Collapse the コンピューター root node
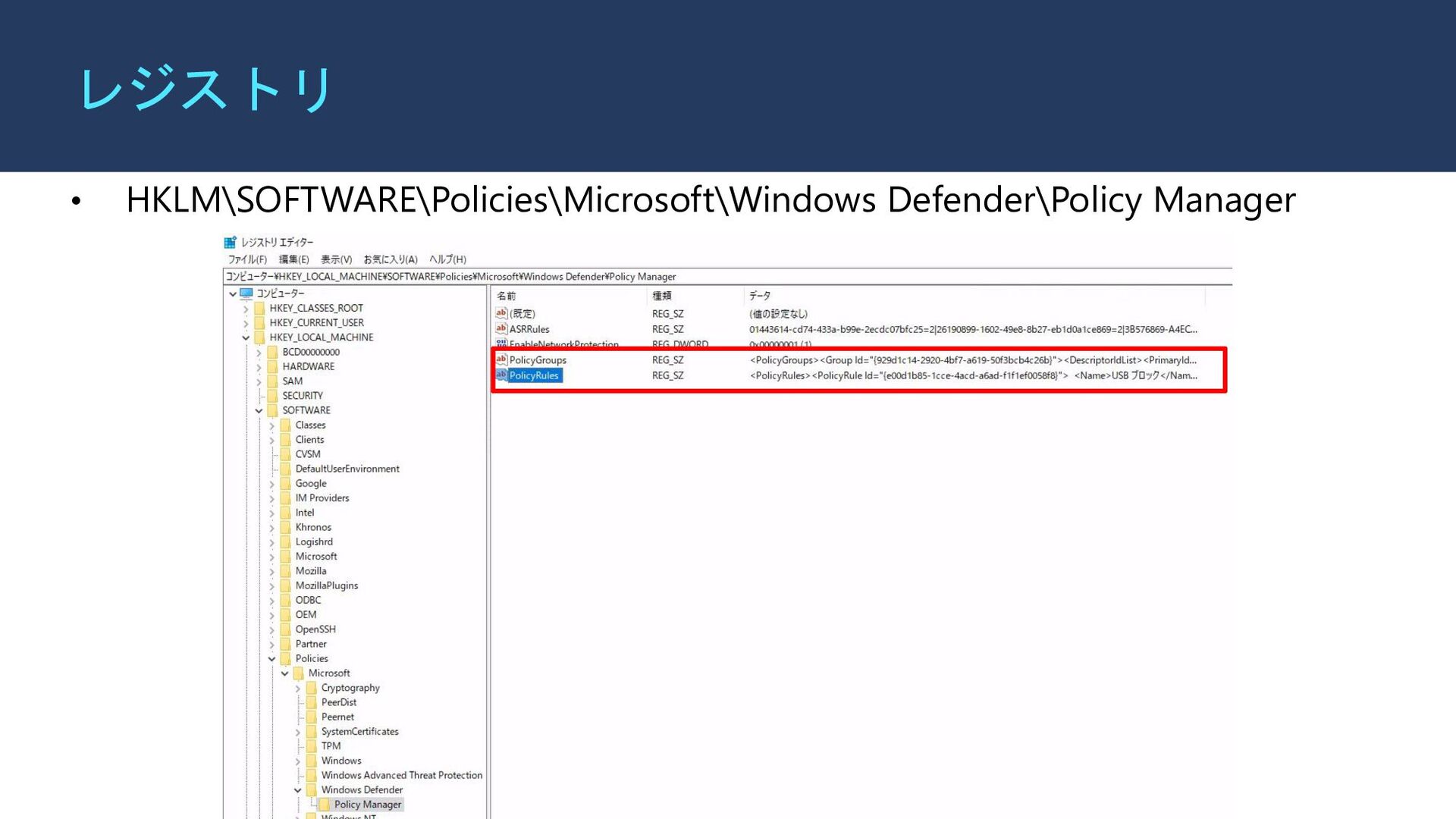 click(x=233, y=293)
